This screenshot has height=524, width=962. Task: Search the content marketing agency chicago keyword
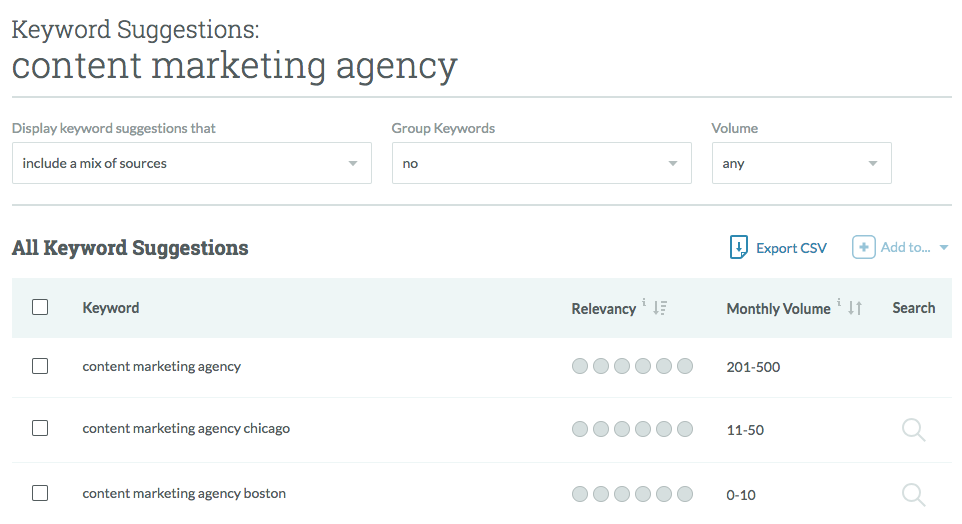[x=913, y=430]
